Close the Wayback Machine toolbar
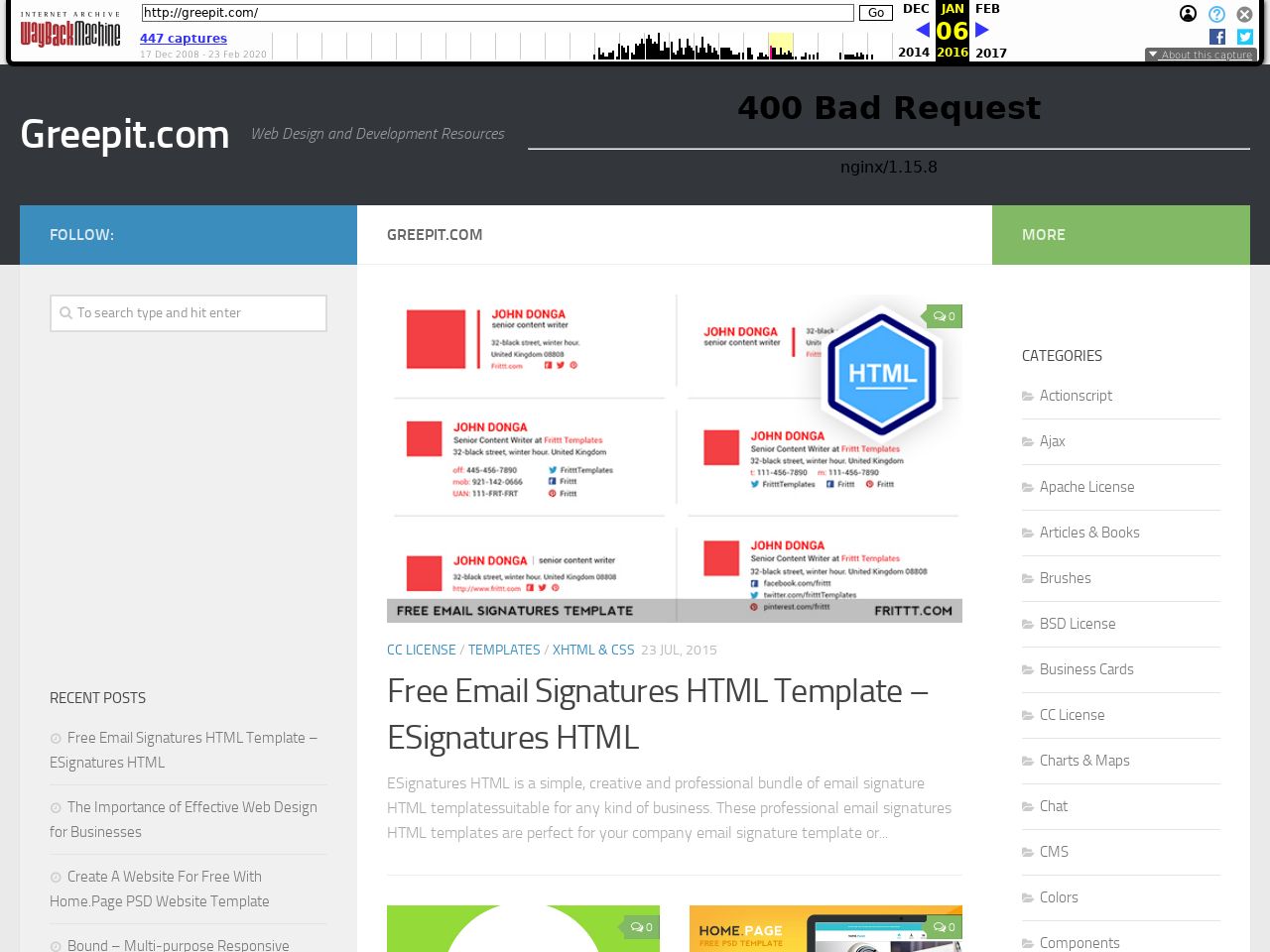Image resolution: width=1270 pixels, height=952 pixels. click(x=1244, y=15)
